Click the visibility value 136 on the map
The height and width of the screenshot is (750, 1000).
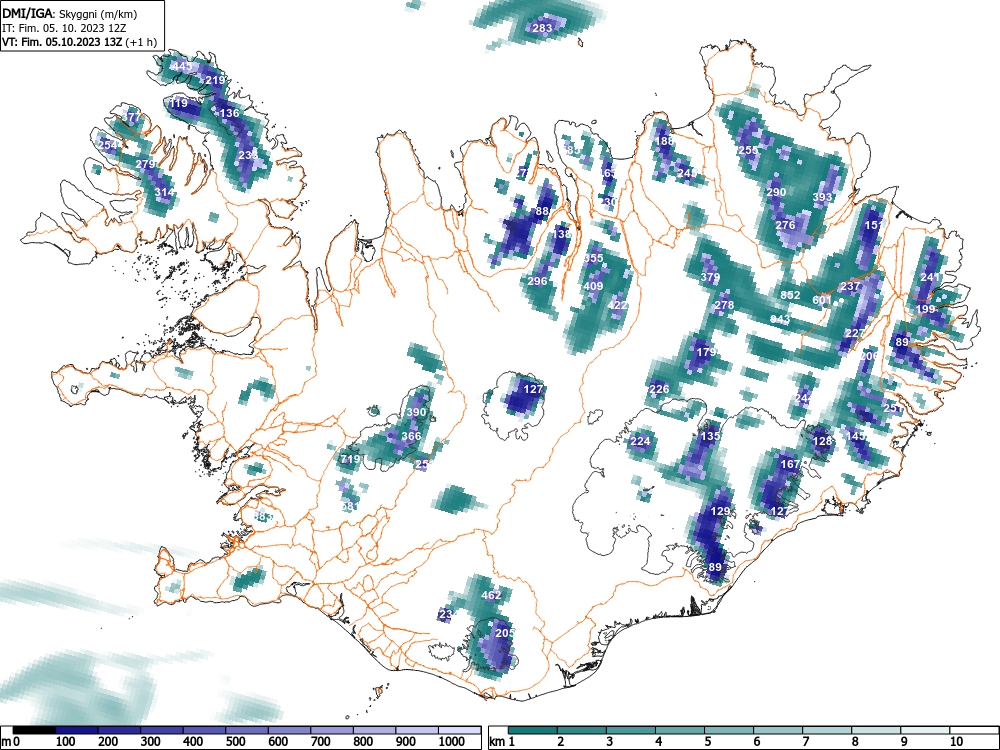(x=229, y=114)
